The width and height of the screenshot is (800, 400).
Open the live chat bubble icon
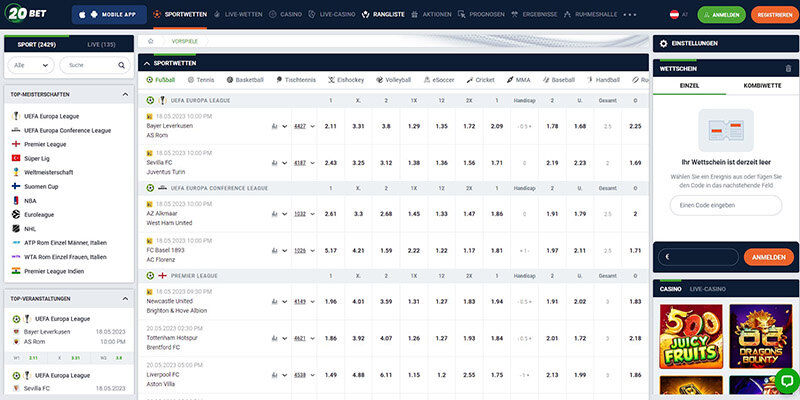786,380
